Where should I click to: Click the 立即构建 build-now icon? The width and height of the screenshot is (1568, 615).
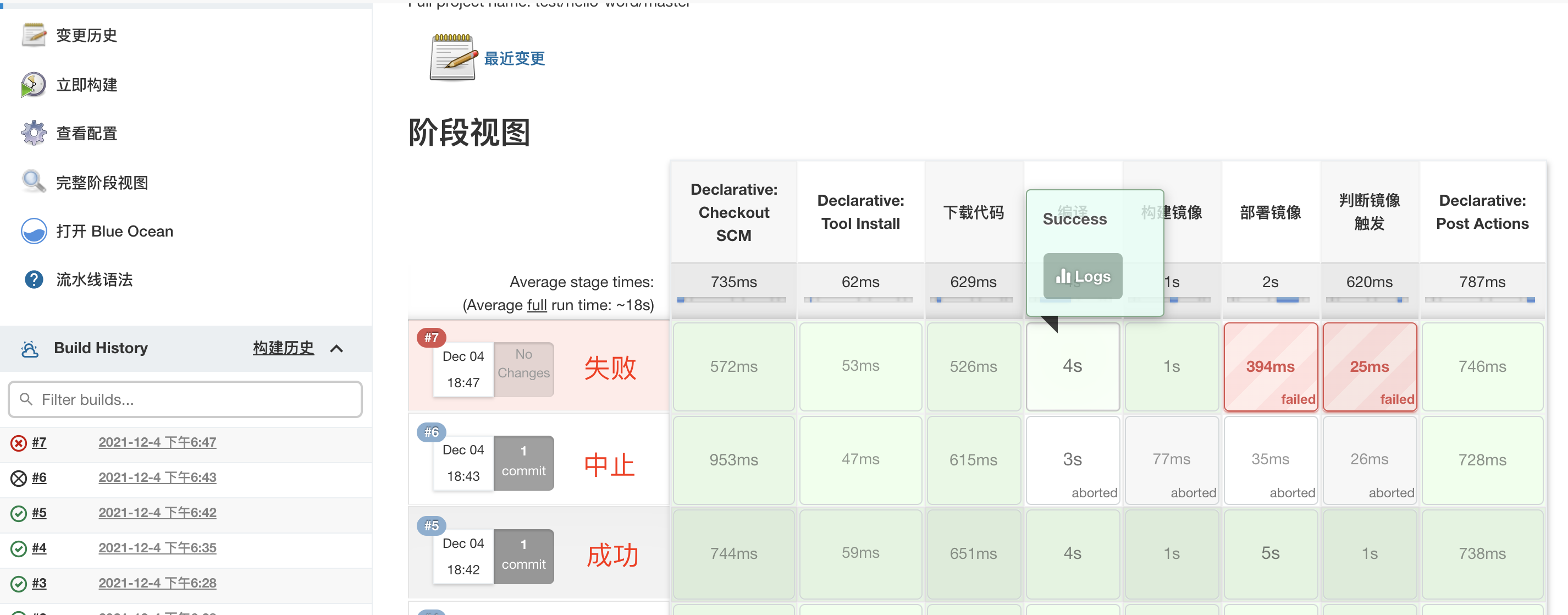tap(34, 85)
